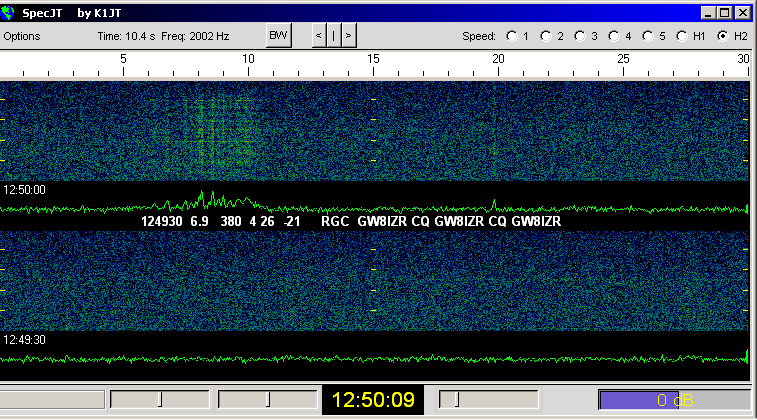Click the BW bandwidth button
Screen dimensions: 757x420
(279, 36)
